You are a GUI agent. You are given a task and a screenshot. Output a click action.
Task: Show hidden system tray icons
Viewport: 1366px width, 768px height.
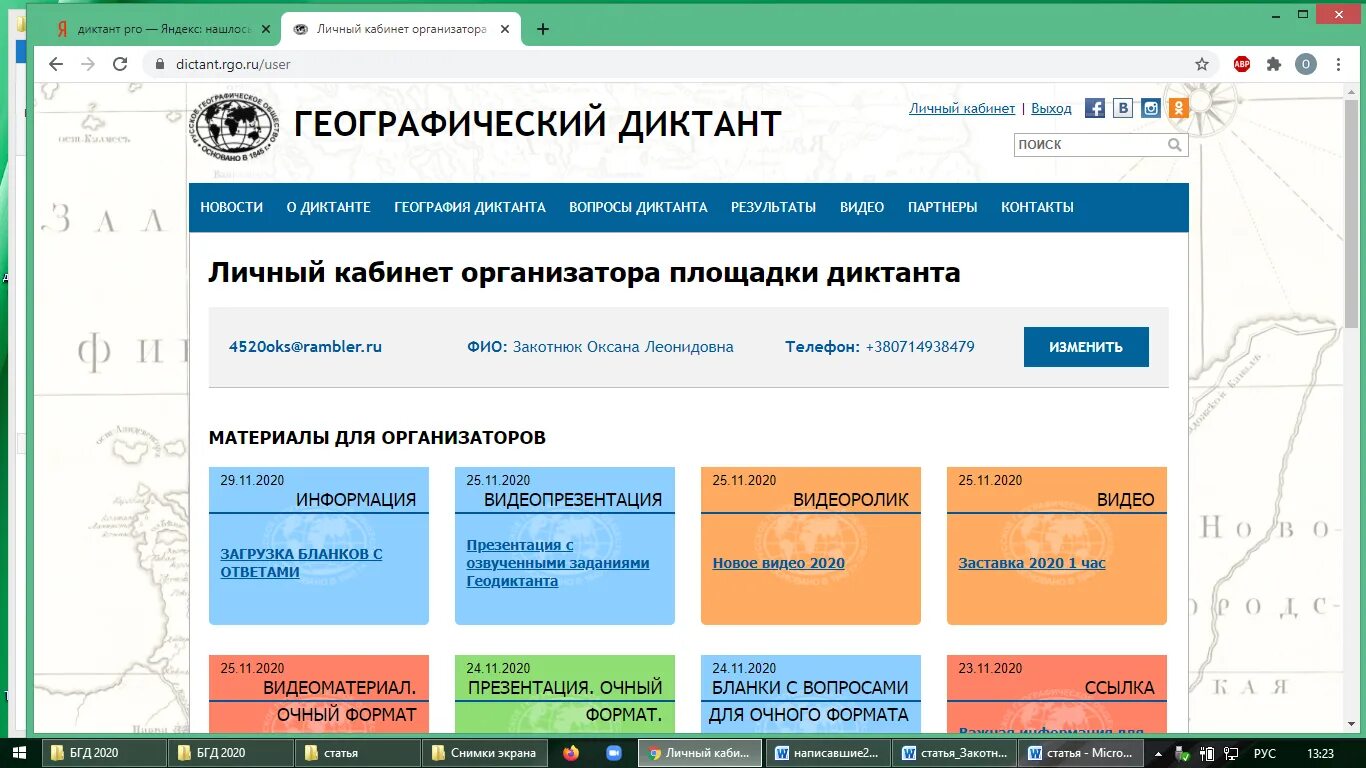click(x=1159, y=753)
